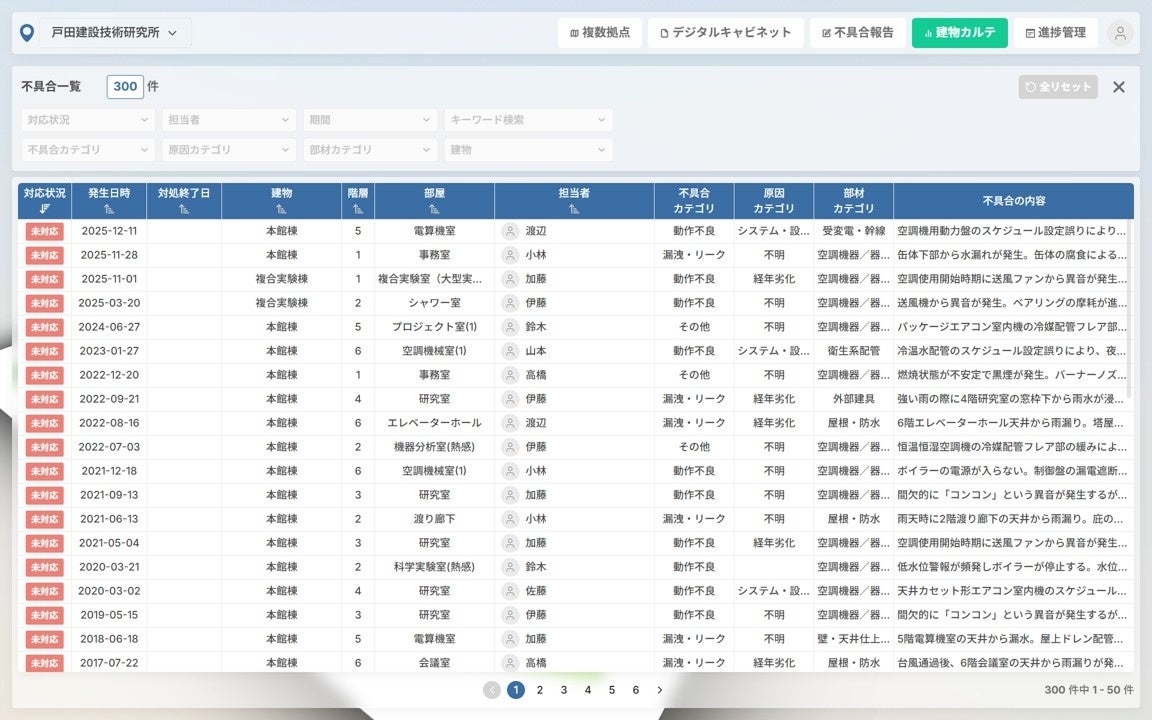Go to next page arrow
1152x720 pixels.
(x=660, y=690)
